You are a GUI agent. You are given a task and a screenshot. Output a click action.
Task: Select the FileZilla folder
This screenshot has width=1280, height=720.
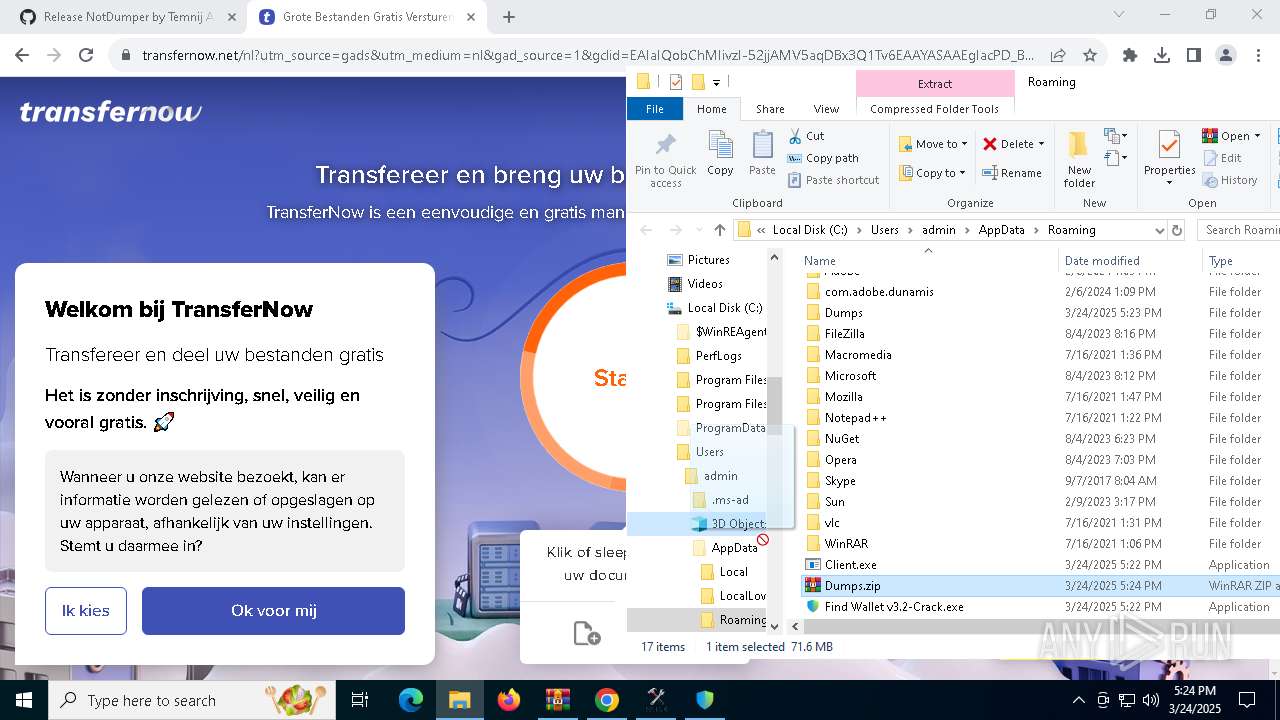click(844, 334)
